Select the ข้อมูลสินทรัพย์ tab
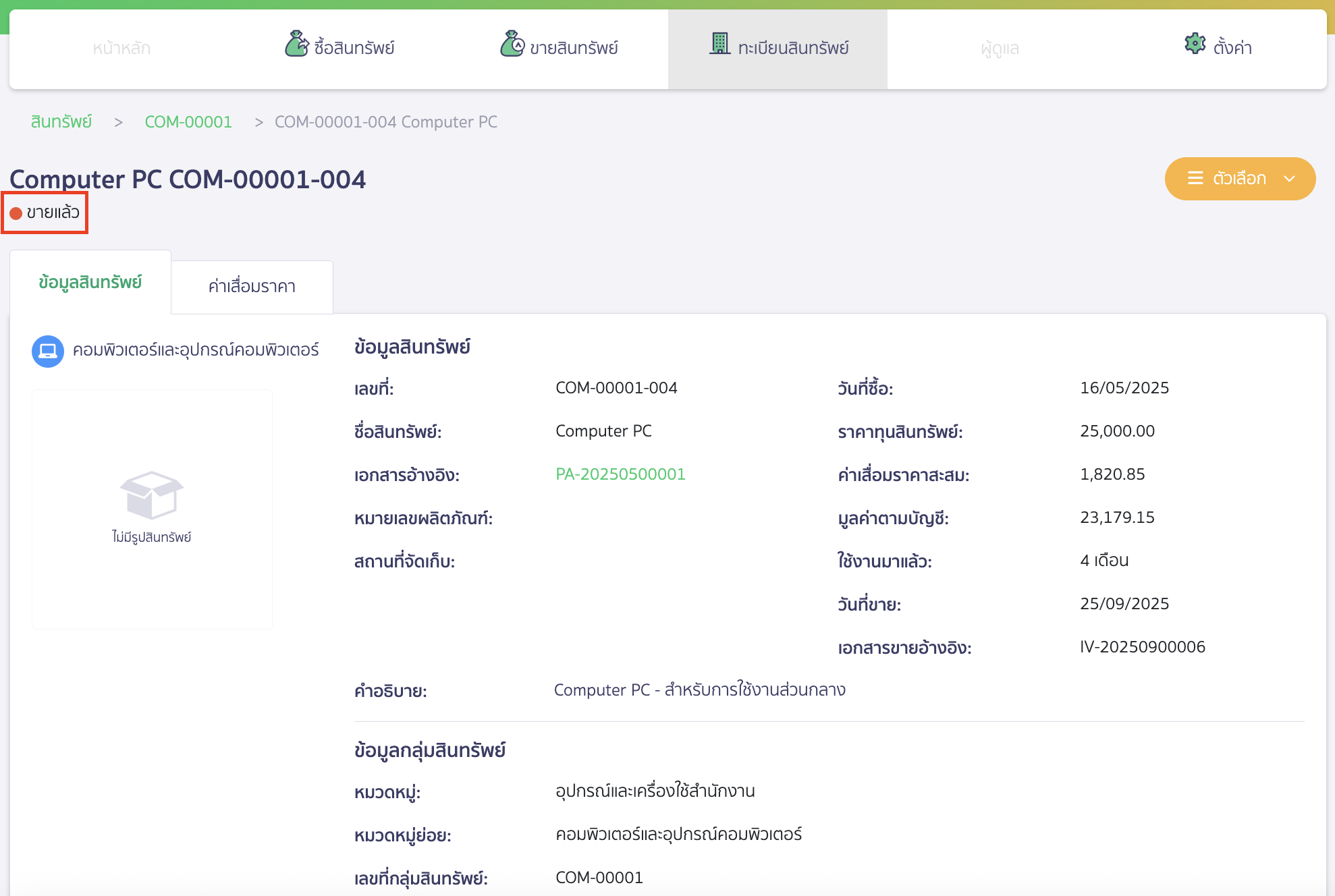1335x896 pixels. (90, 283)
